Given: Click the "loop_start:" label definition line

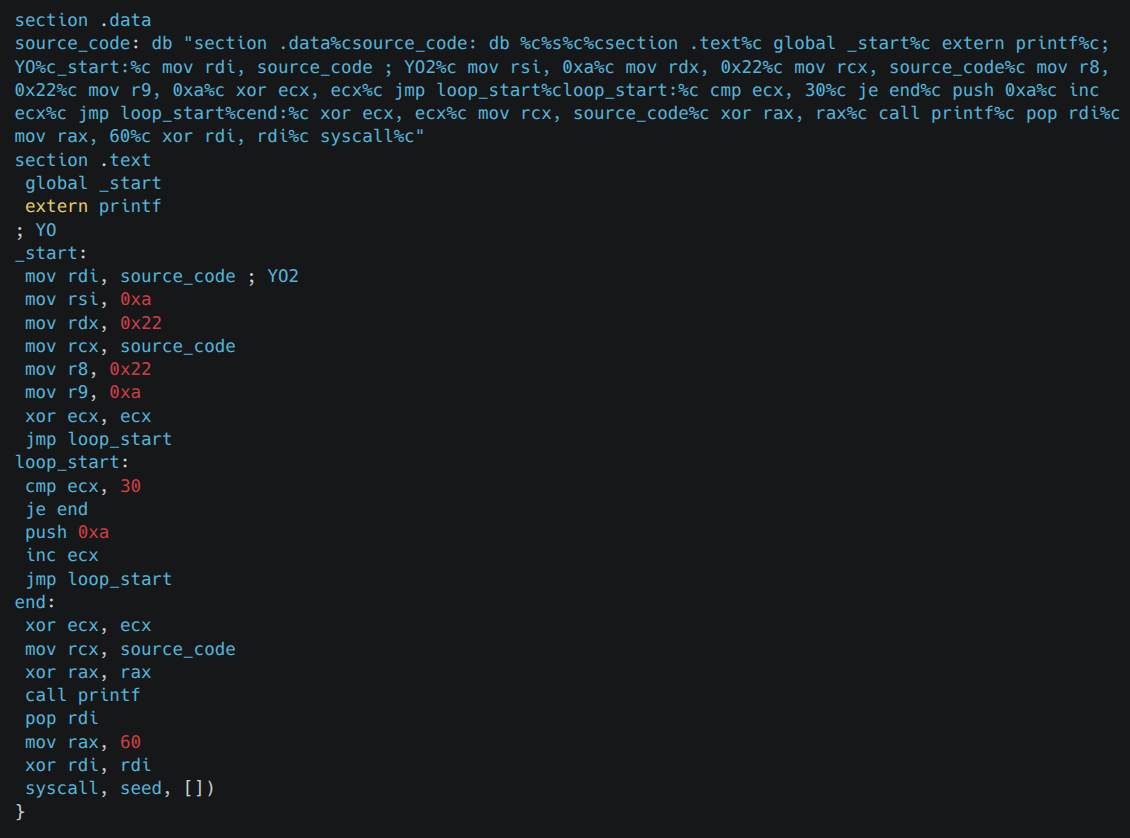Looking at the screenshot, I should coord(72,462).
